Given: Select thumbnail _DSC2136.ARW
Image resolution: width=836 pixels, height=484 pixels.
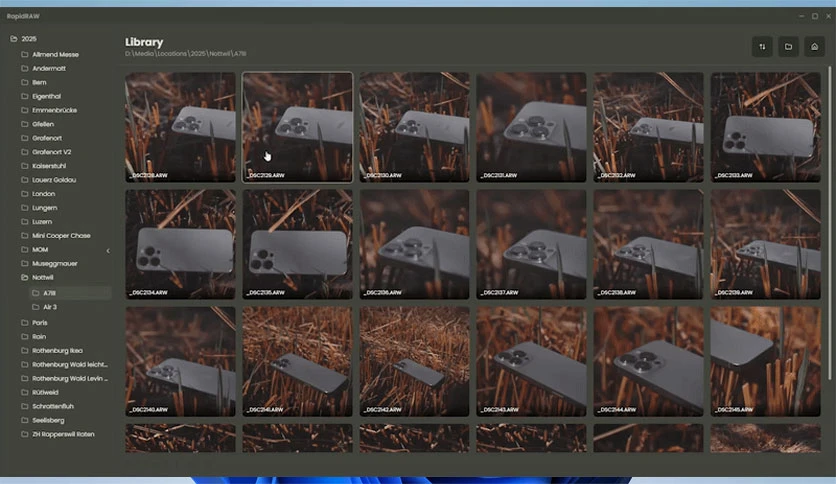Looking at the screenshot, I should click(x=414, y=245).
